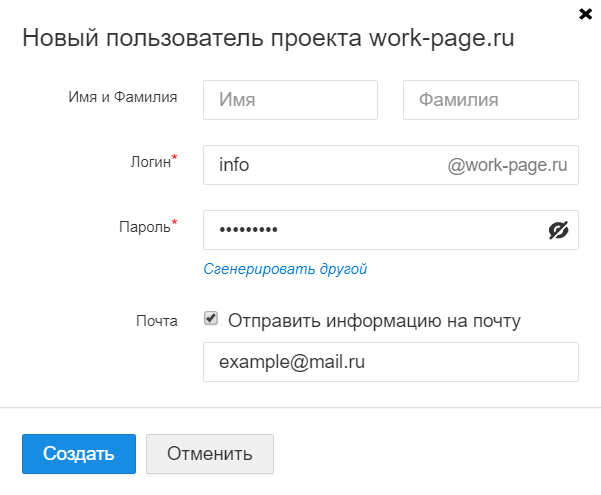Click into the masked password field
Screen dimensions: 601x495
click(x=370, y=230)
